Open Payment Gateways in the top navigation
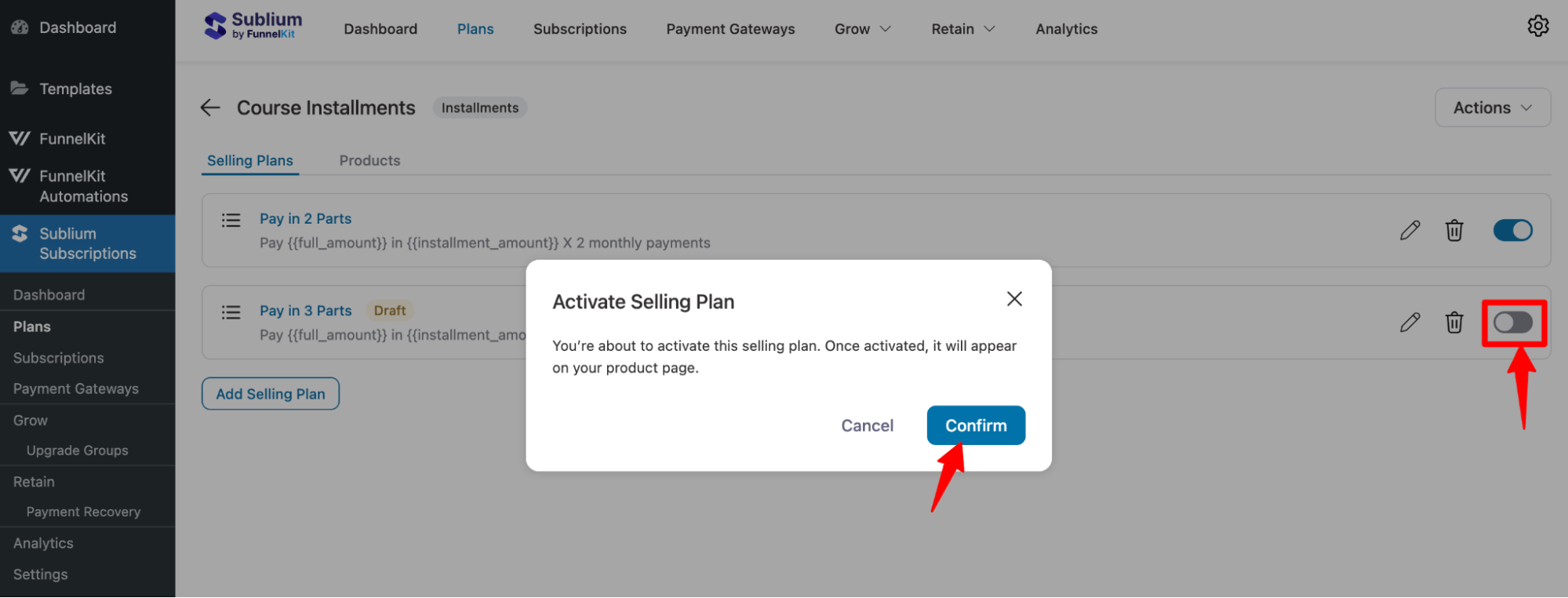The height and width of the screenshot is (598, 1568). tap(729, 28)
